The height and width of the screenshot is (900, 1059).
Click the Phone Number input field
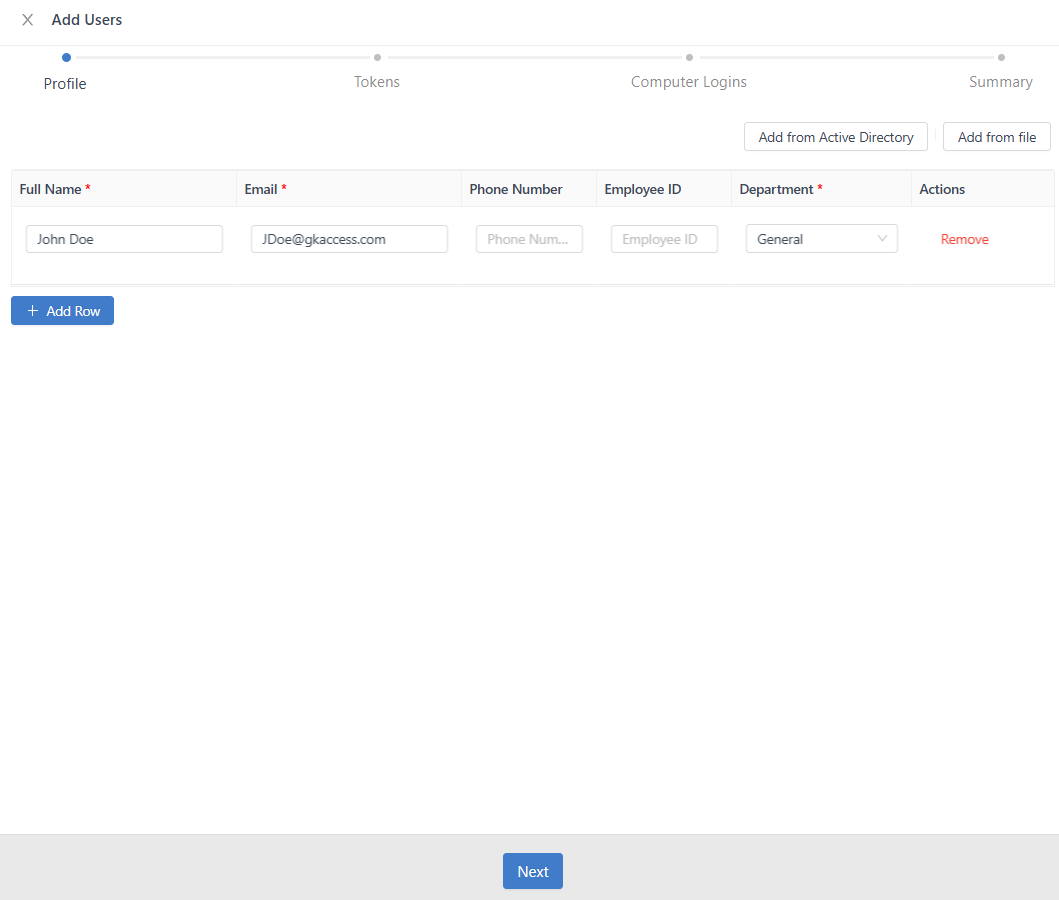click(x=529, y=239)
